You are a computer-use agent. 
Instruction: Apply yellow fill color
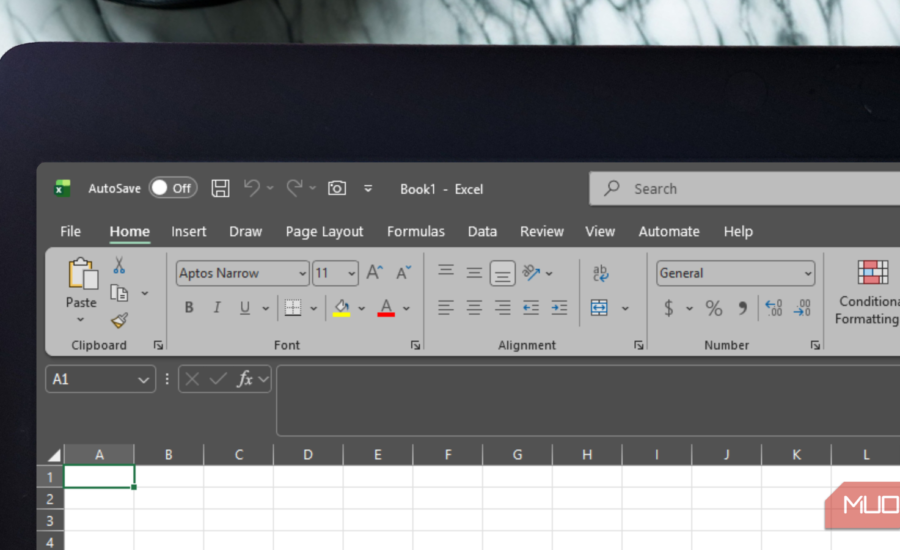(x=342, y=308)
